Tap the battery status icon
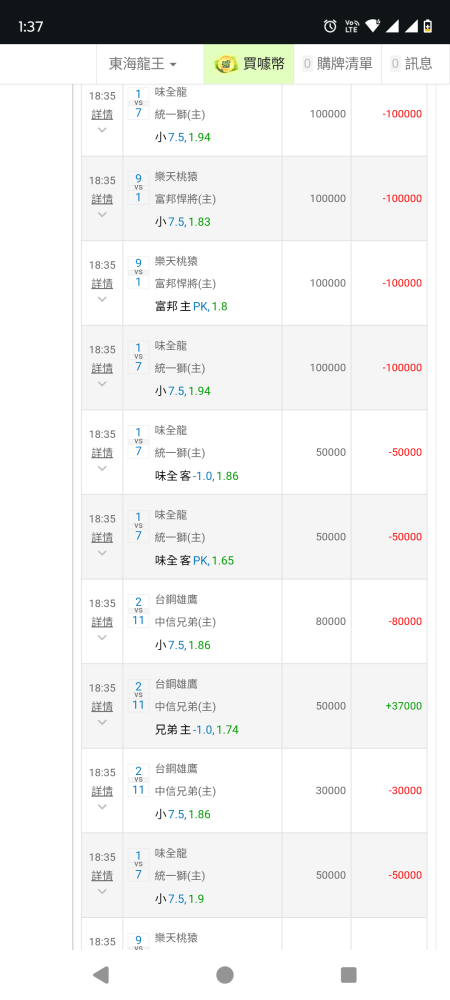450x1000 pixels. pyautogui.click(x=427, y=26)
